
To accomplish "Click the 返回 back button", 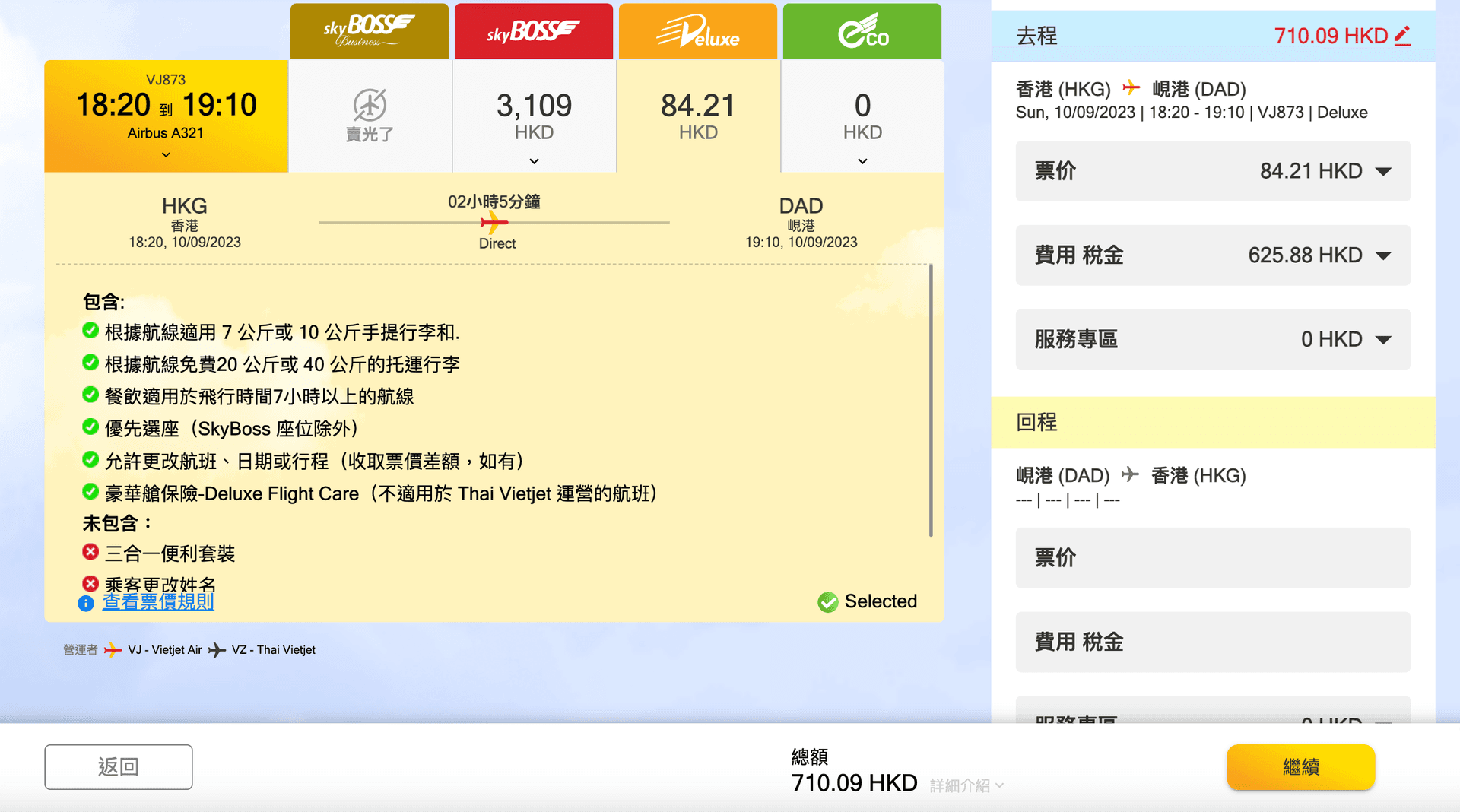I will click(x=119, y=767).
